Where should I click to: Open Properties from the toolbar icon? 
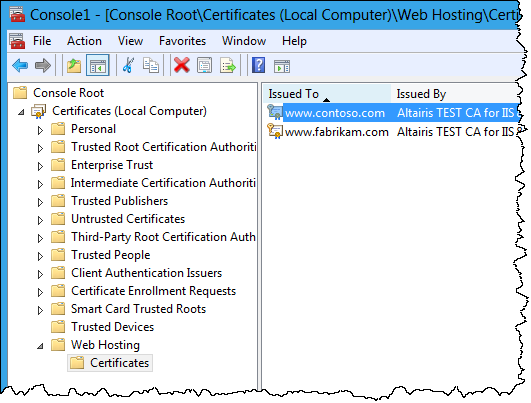click(x=205, y=65)
